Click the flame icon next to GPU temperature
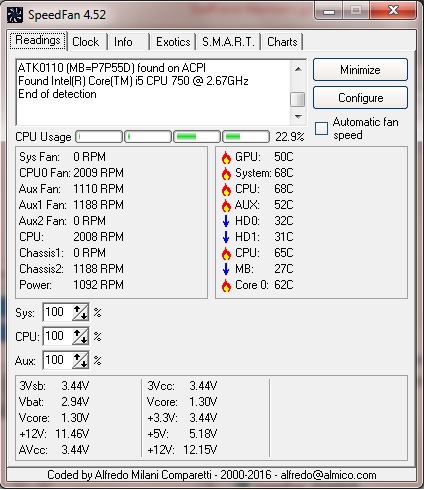The height and width of the screenshot is (490, 425). 226,157
